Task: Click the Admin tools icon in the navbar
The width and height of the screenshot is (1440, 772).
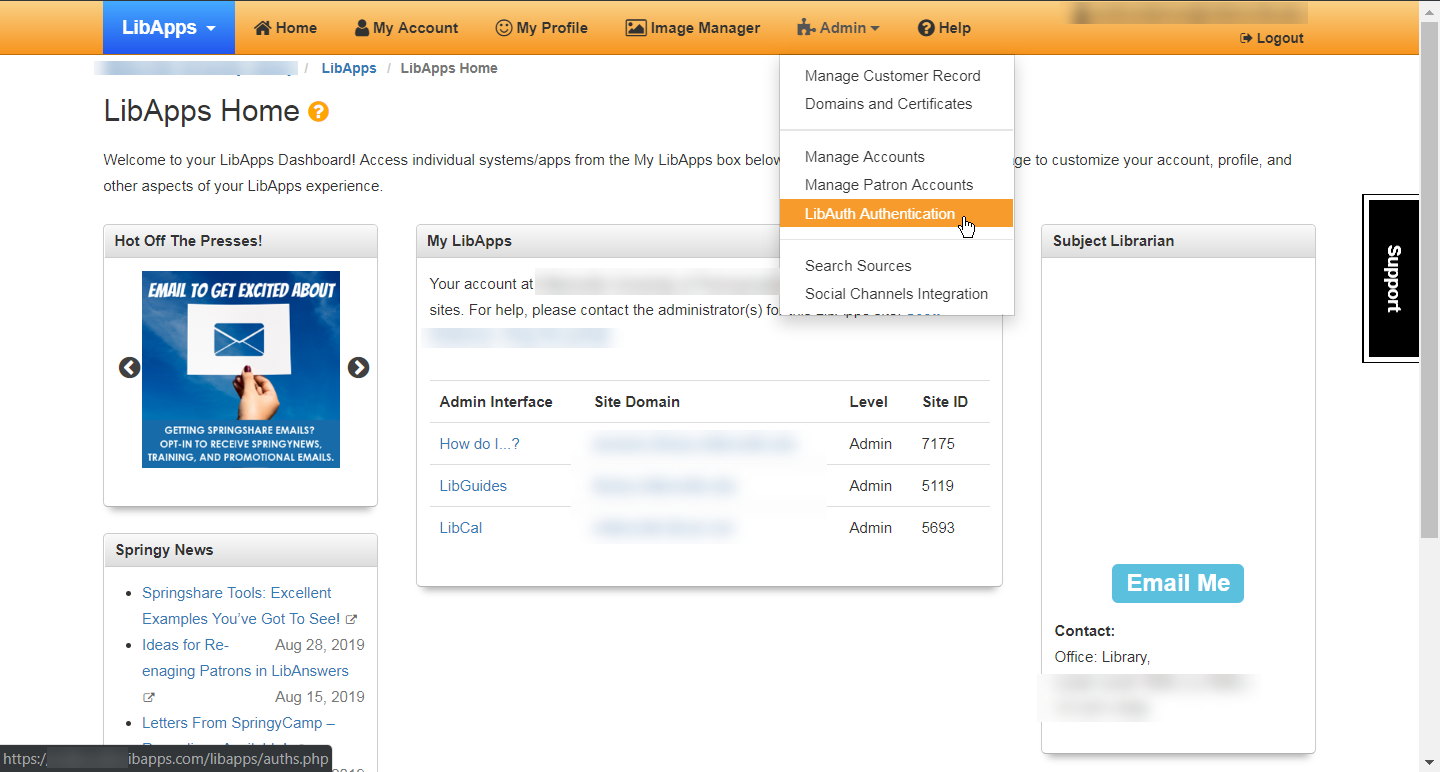Action: point(809,27)
